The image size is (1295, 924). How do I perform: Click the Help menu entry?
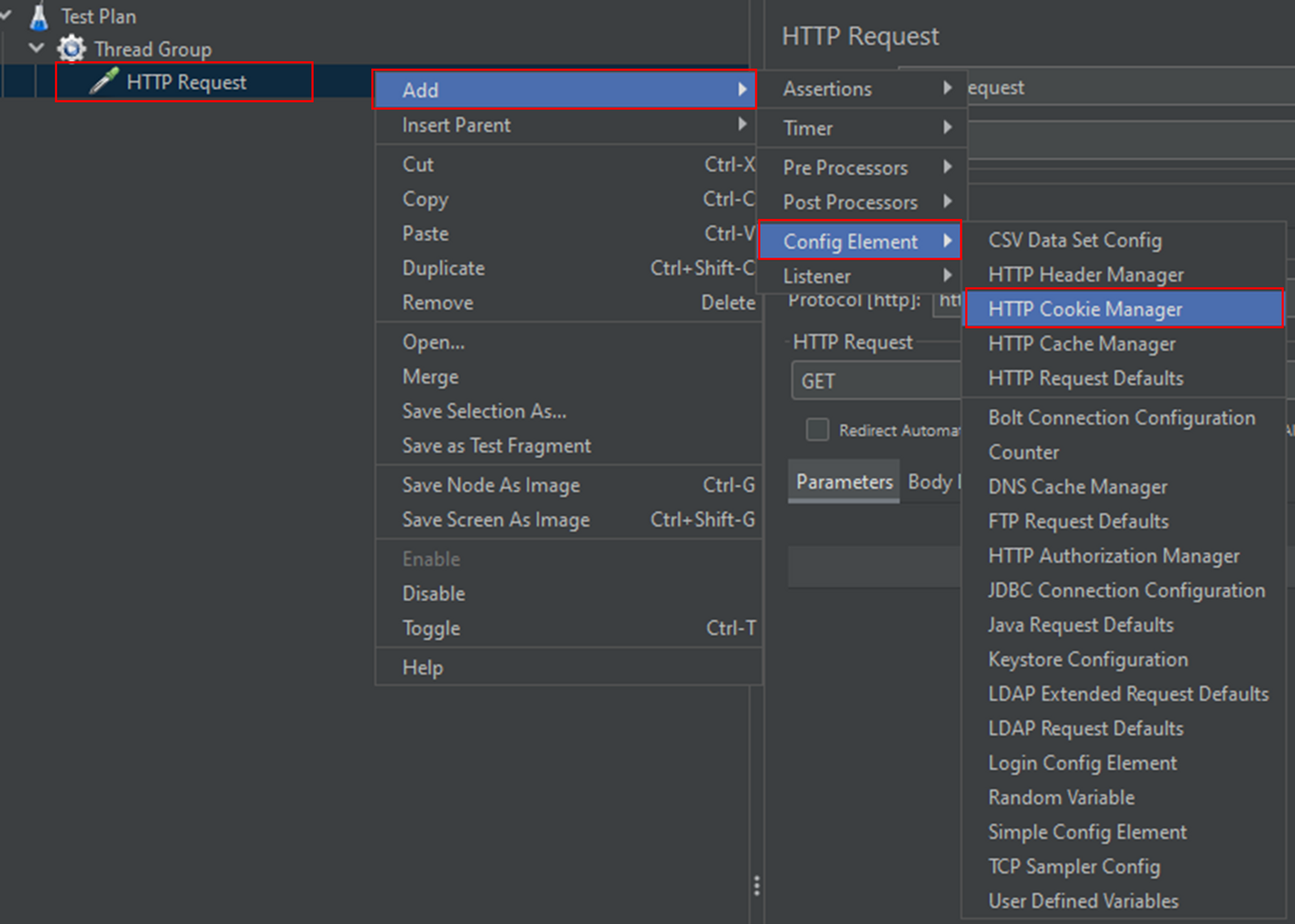[422, 667]
